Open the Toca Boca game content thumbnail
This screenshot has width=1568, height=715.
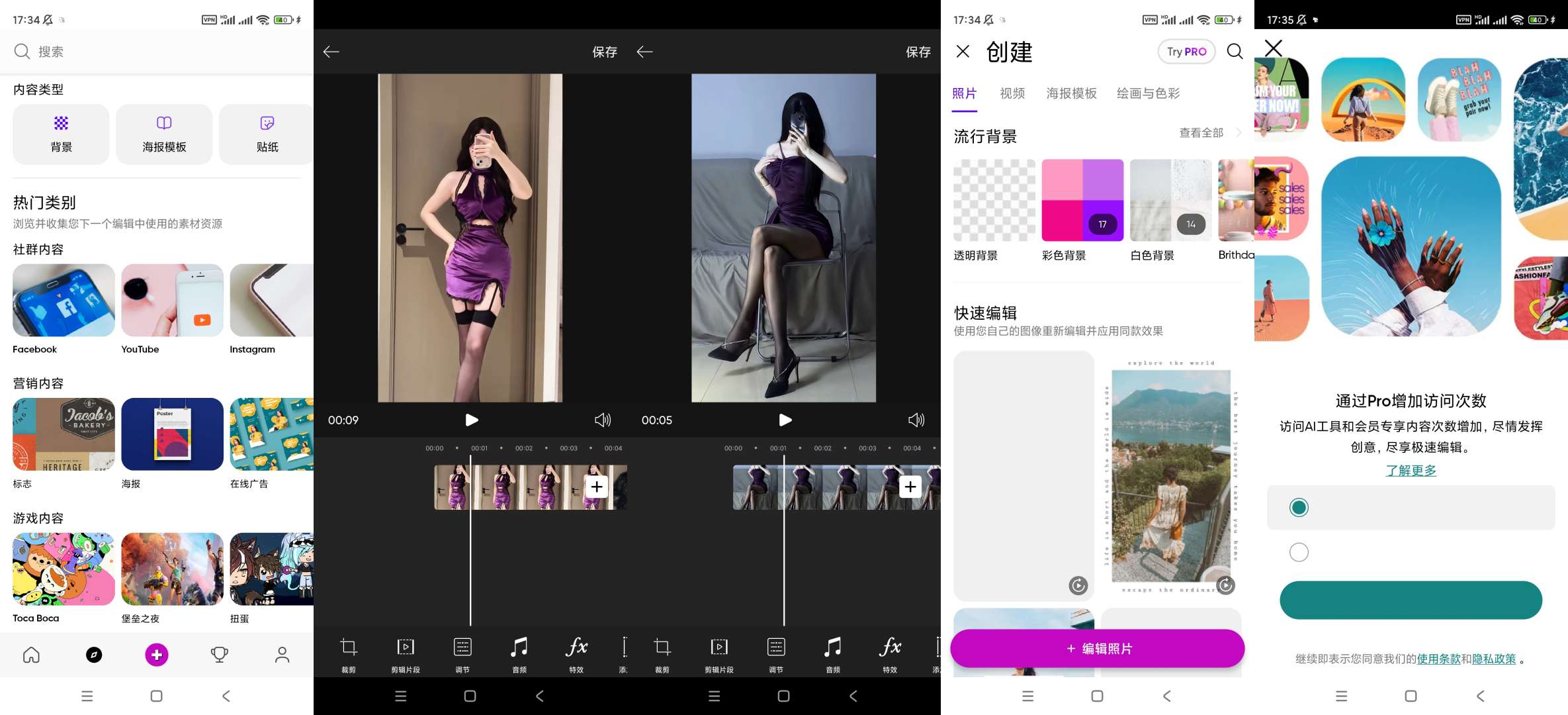64,569
